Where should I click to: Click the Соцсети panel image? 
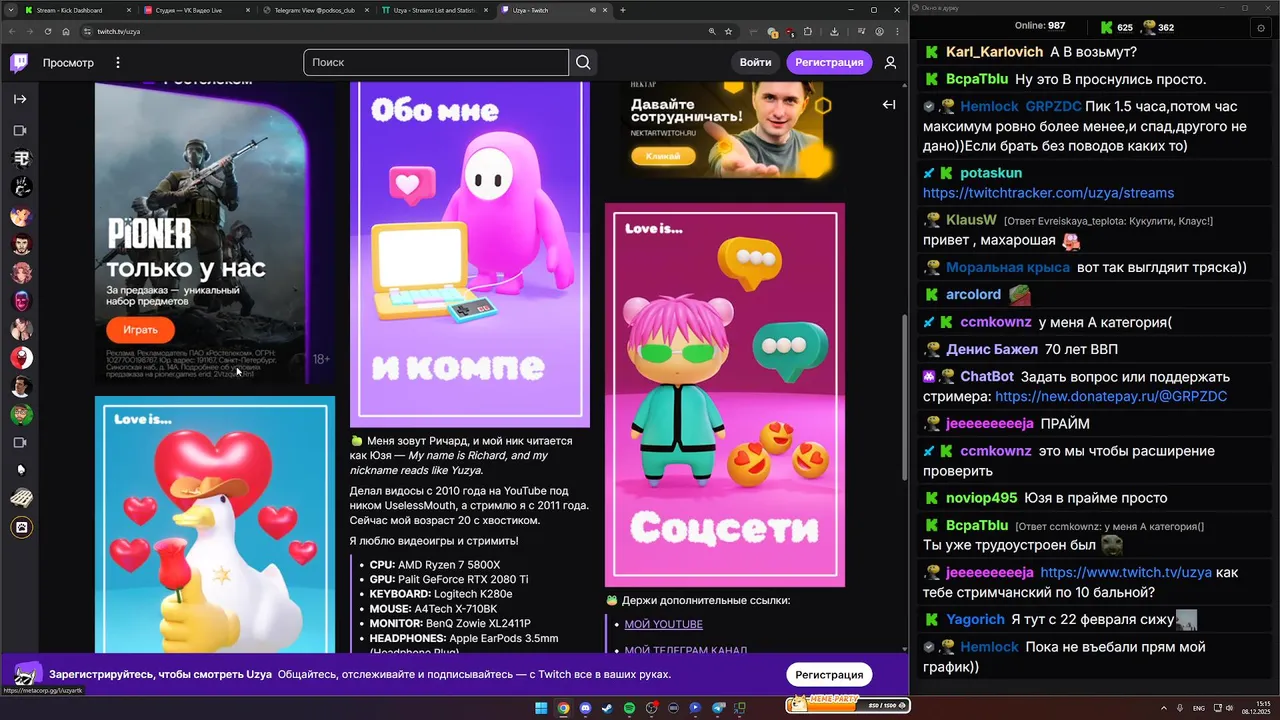click(x=725, y=395)
